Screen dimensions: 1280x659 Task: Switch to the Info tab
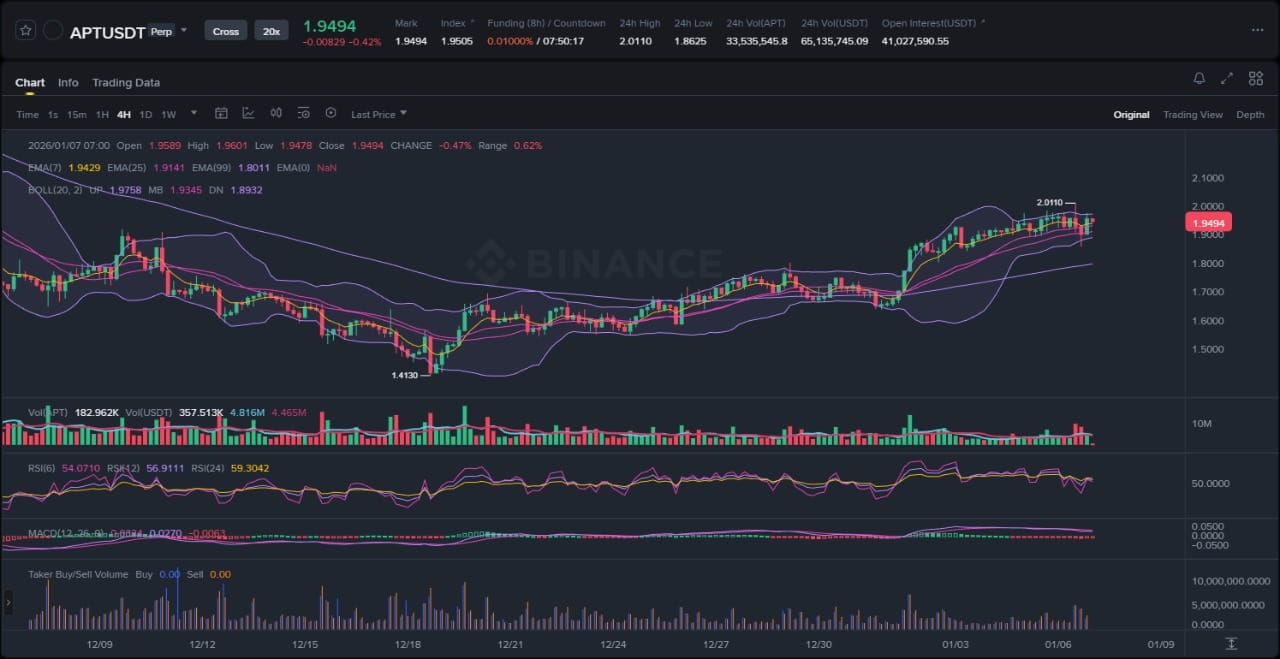point(68,83)
